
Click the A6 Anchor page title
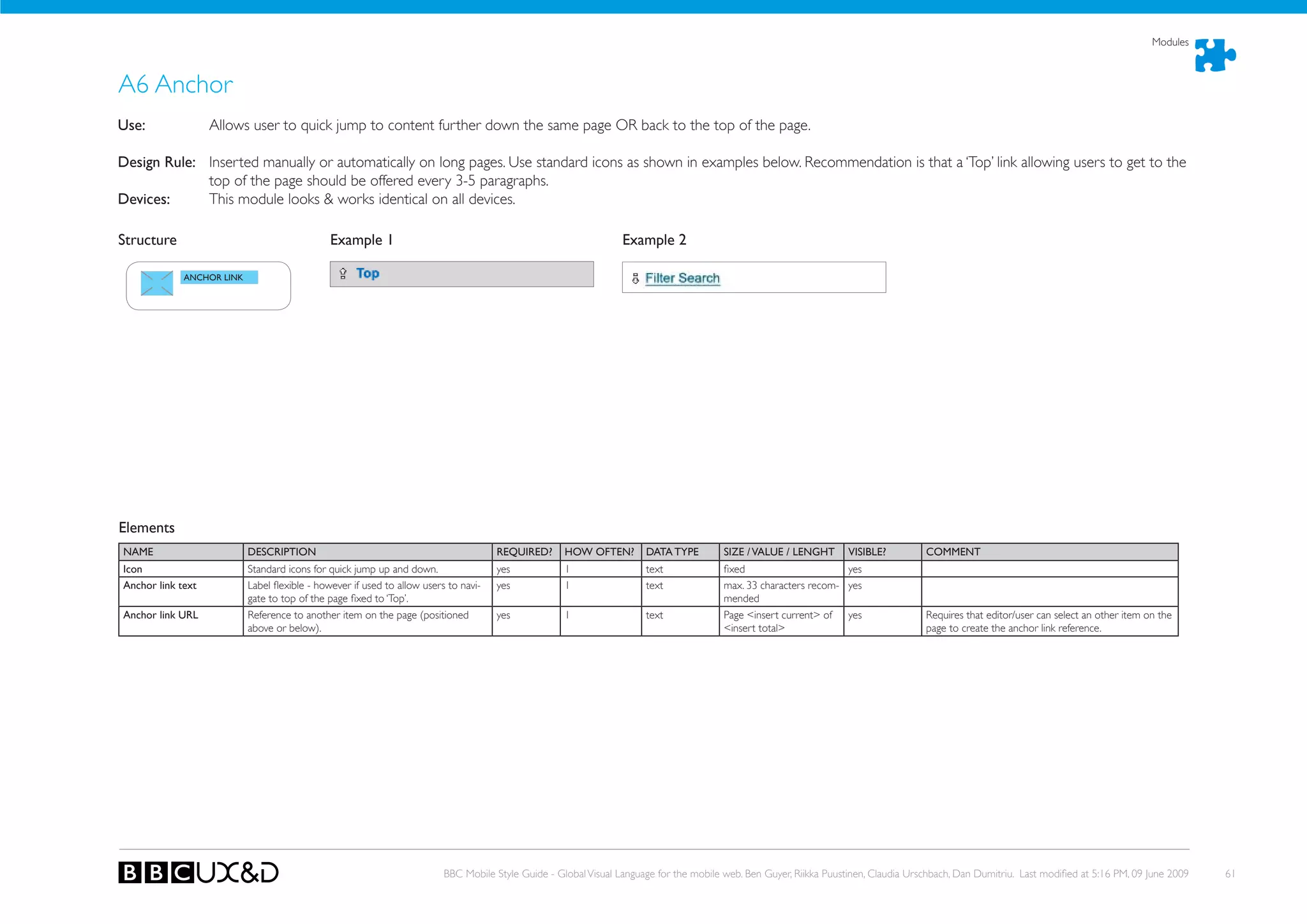point(176,84)
